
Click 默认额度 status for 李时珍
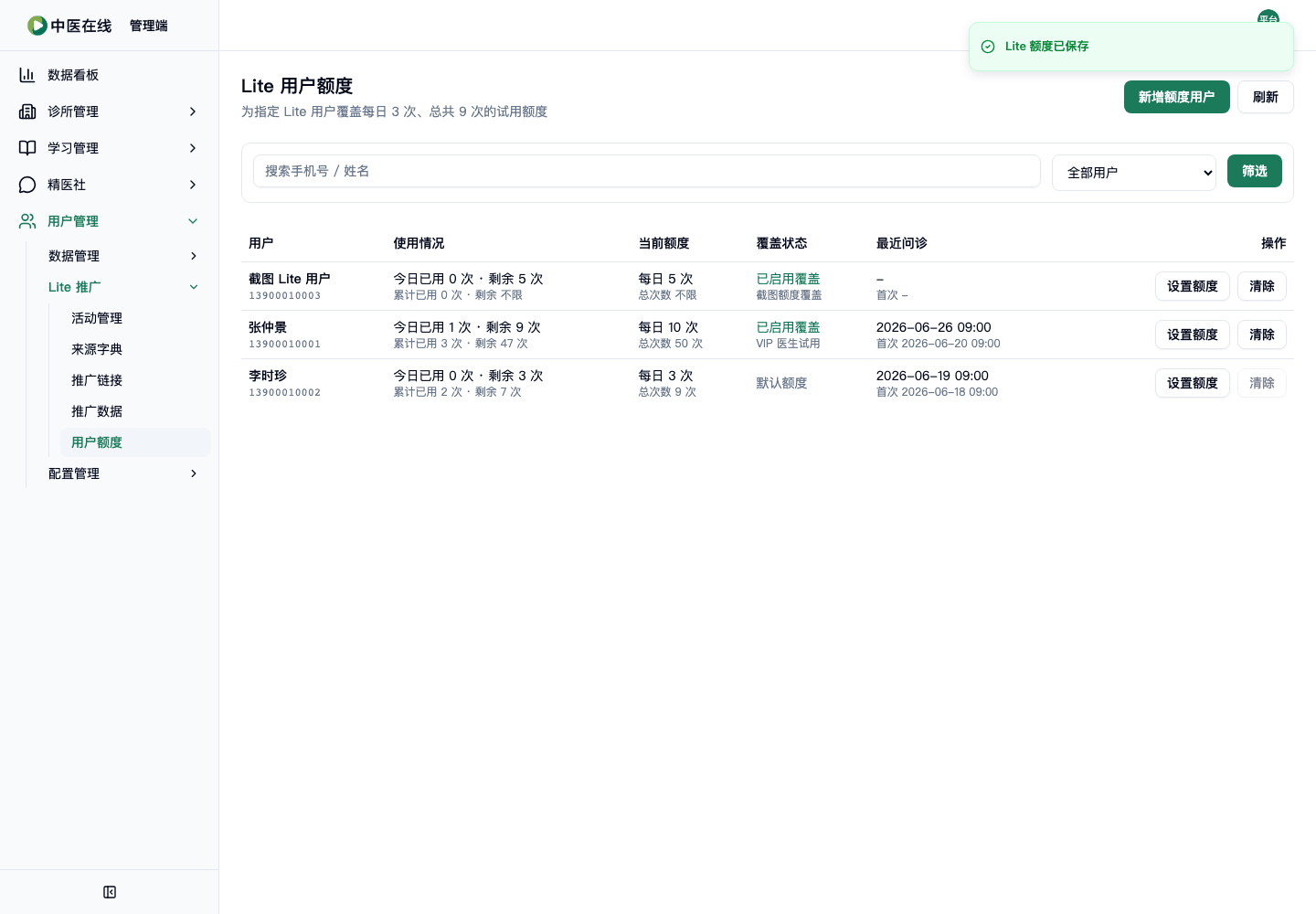click(x=781, y=383)
